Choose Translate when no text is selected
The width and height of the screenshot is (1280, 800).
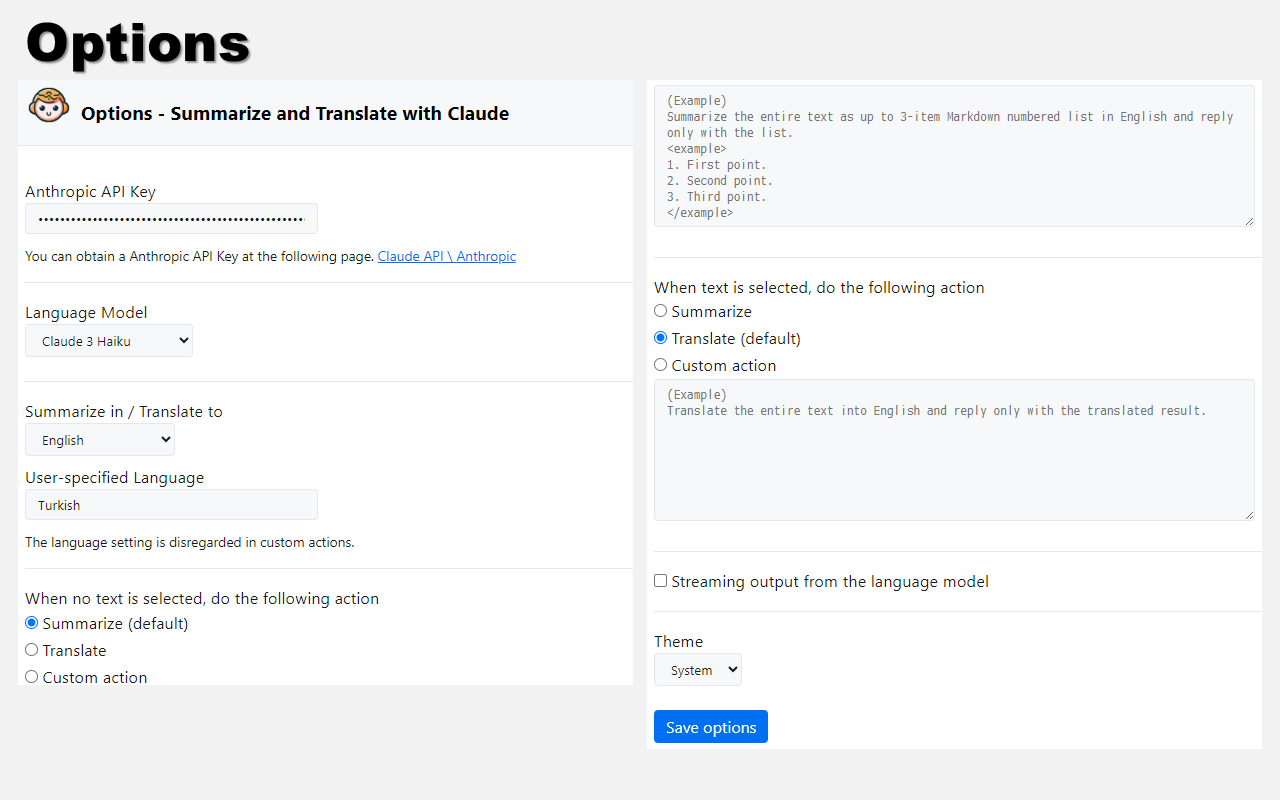(32, 650)
